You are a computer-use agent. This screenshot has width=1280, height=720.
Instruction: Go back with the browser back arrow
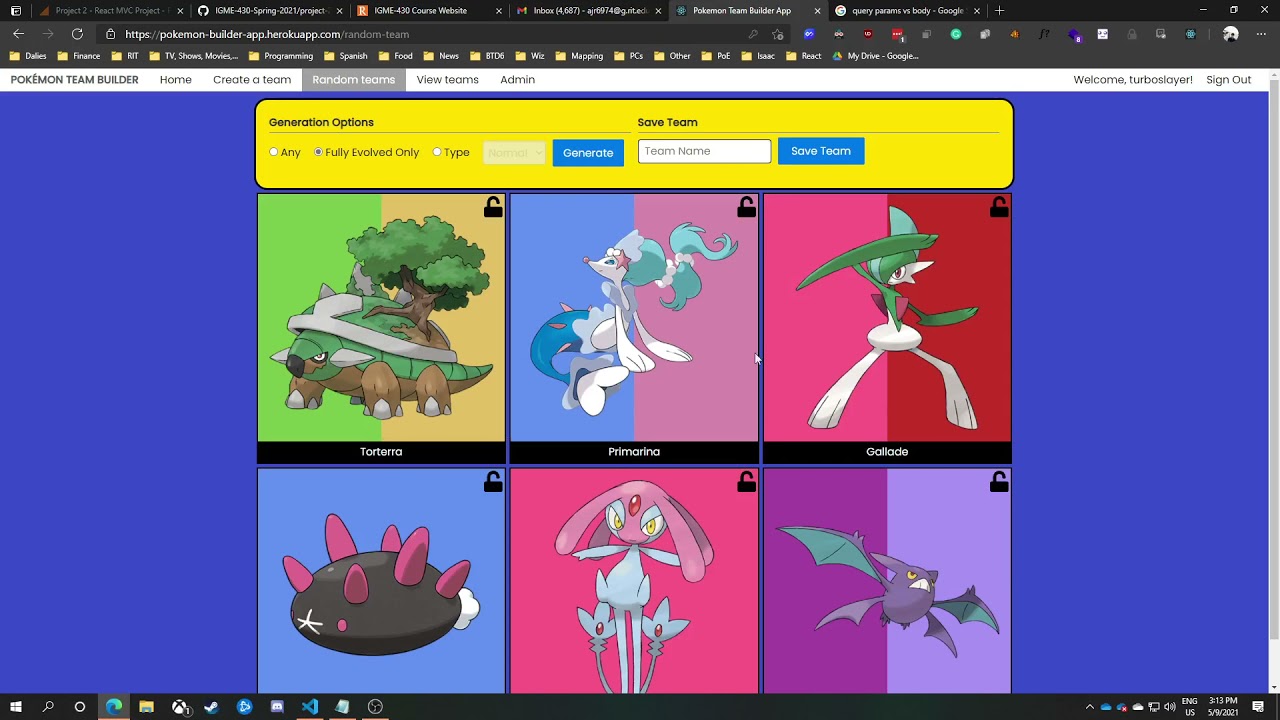click(18, 34)
